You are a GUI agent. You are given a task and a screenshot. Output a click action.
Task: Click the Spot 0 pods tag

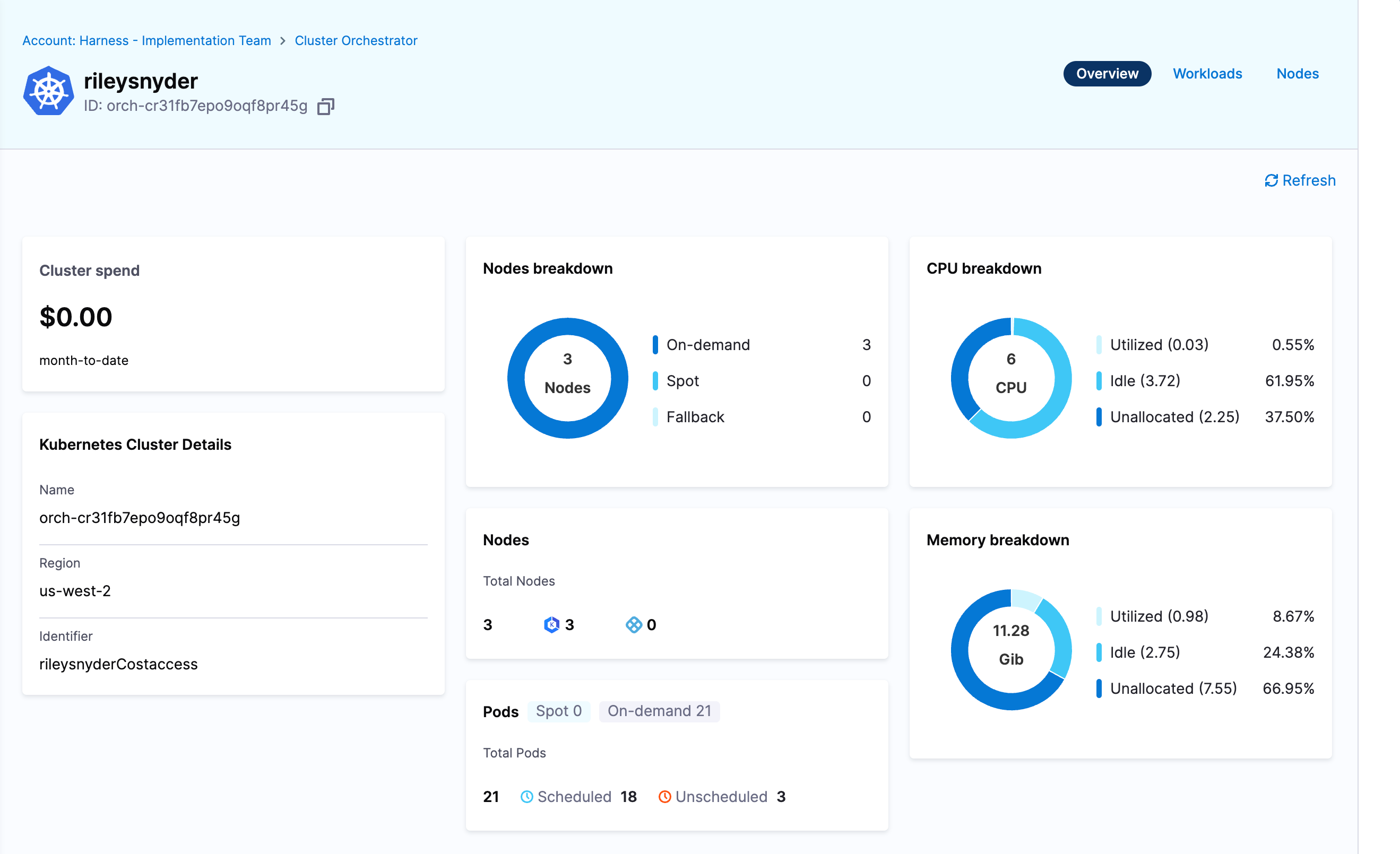pos(558,711)
